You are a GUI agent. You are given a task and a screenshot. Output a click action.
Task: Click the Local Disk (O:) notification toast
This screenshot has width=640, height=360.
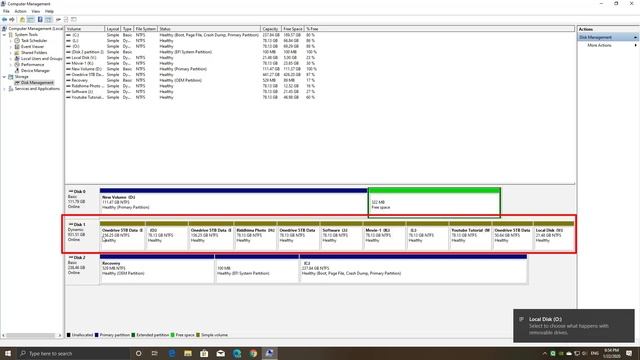[574, 326]
